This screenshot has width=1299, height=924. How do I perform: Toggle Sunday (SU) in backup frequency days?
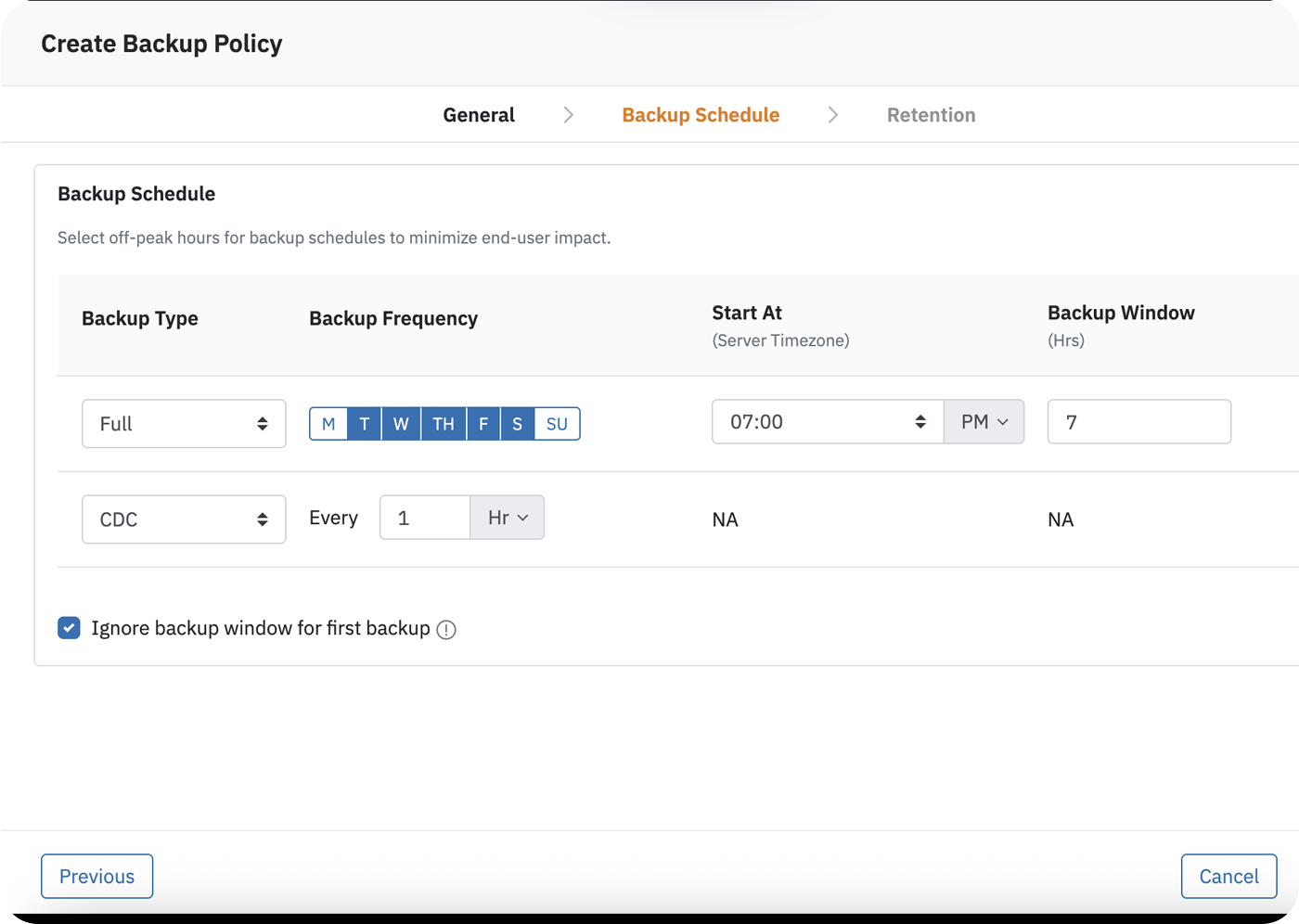coord(557,424)
